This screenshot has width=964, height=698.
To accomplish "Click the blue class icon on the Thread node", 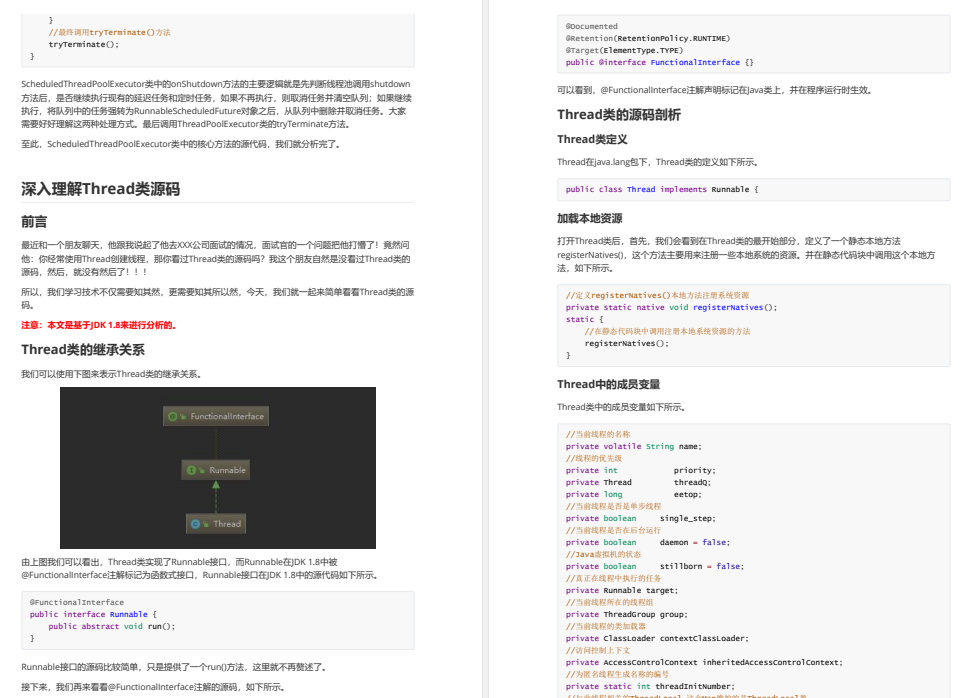I will click(194, 524).
